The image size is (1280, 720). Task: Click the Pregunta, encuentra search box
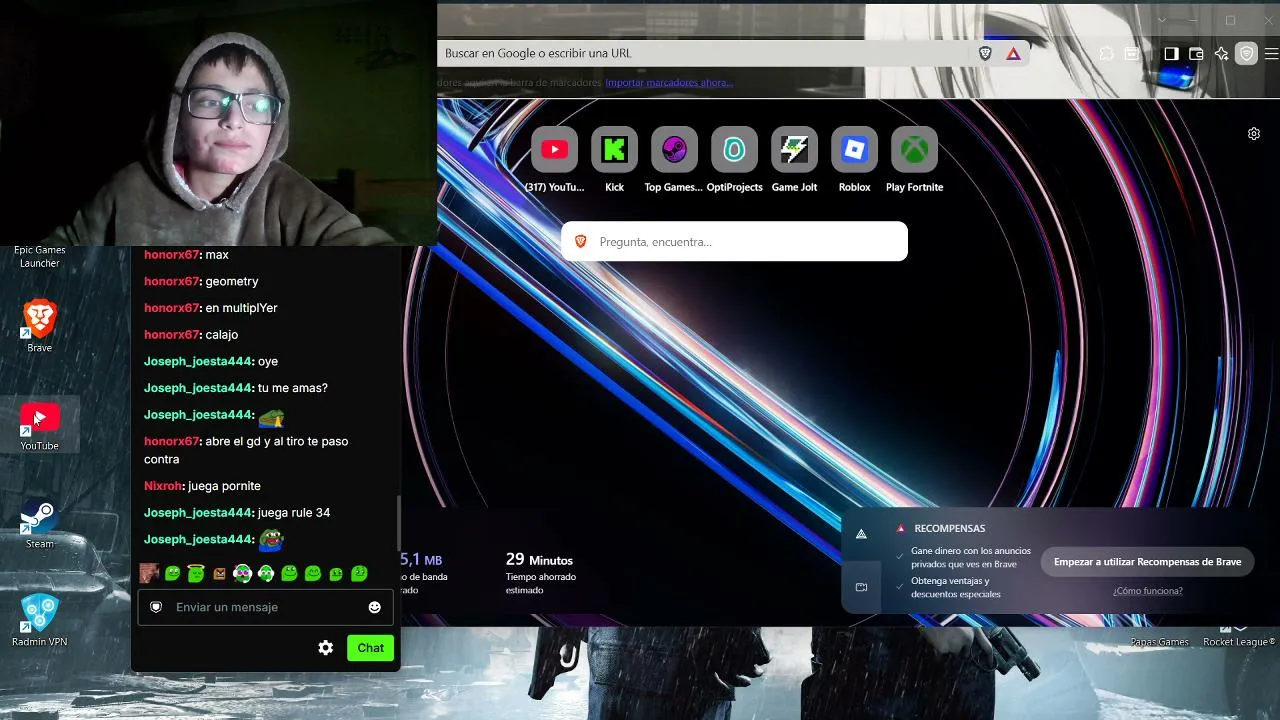[x=734, y=242]
